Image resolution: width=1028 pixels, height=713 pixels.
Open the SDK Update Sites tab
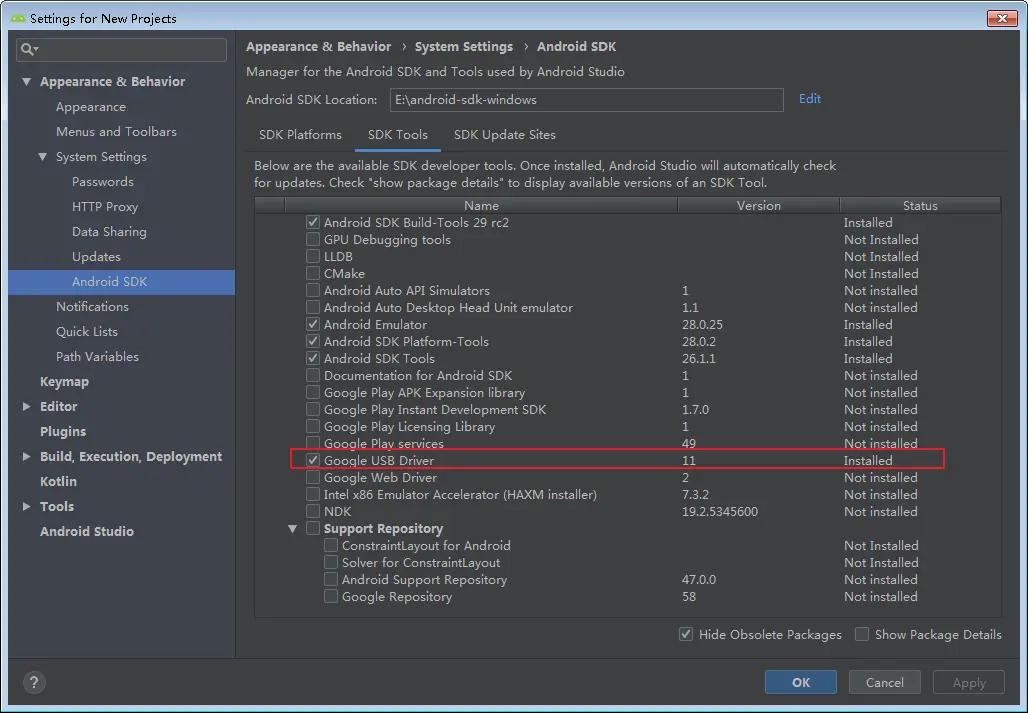505,135
